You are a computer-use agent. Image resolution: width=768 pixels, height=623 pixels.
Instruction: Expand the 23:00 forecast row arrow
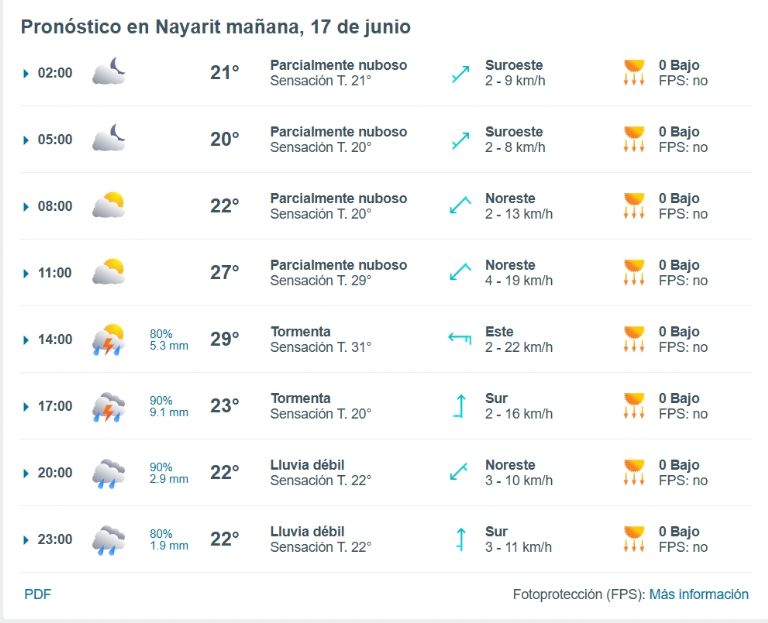(x=25, y=540)
